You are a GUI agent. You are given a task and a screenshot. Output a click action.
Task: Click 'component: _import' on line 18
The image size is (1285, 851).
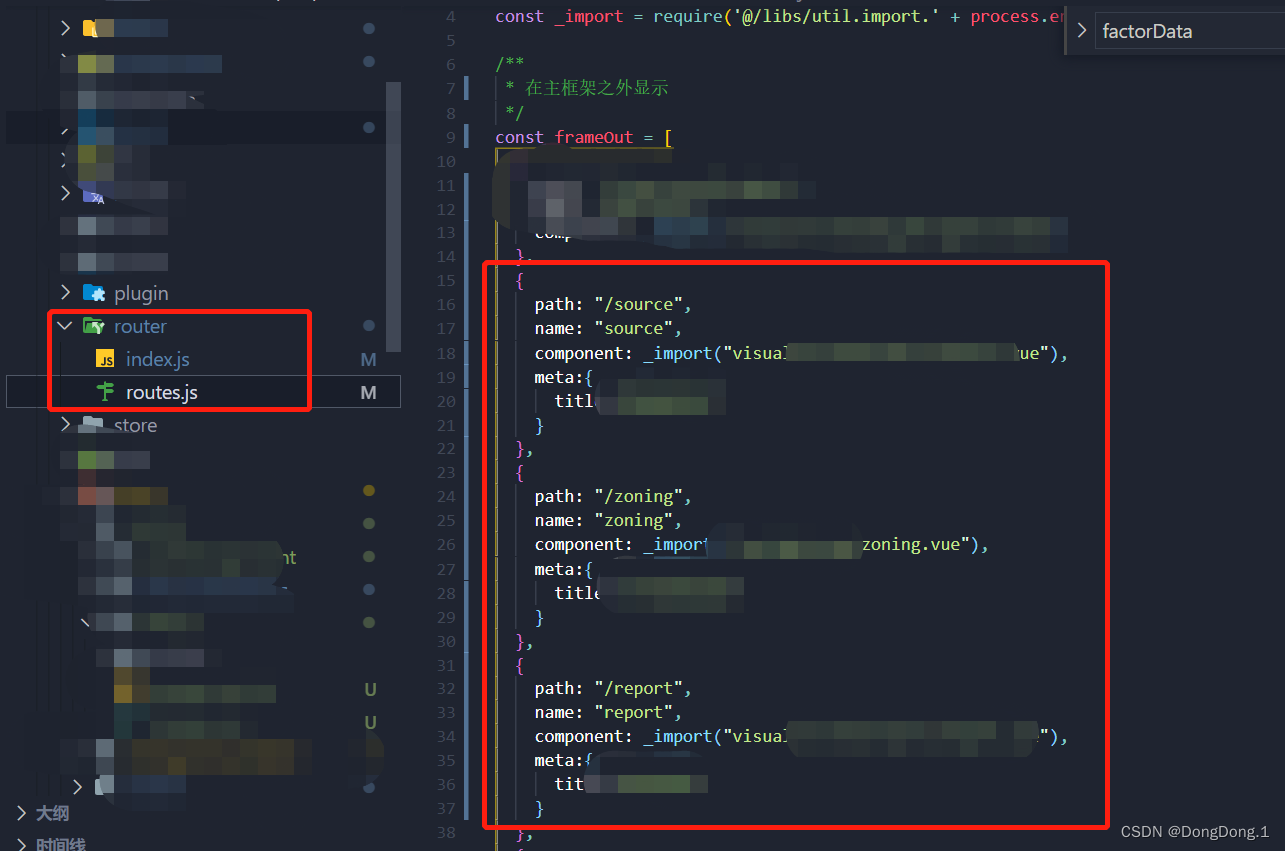(624, 352)
